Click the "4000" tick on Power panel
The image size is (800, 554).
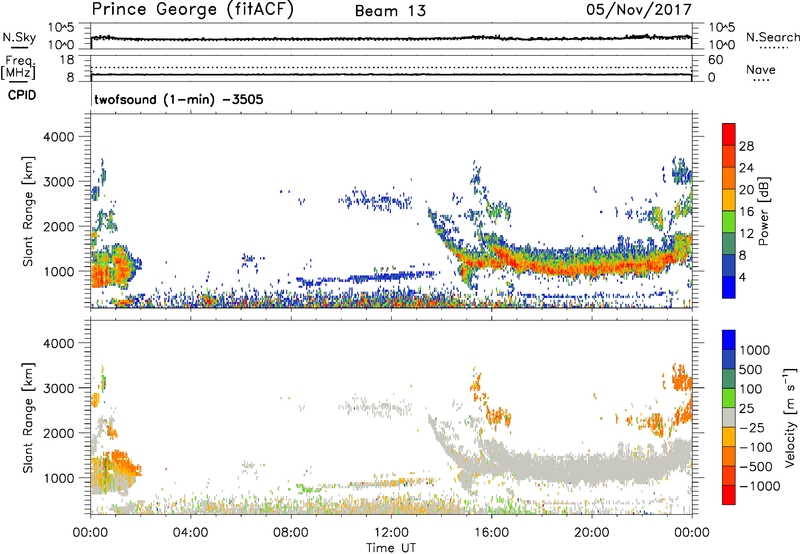[x=59, y=137]
